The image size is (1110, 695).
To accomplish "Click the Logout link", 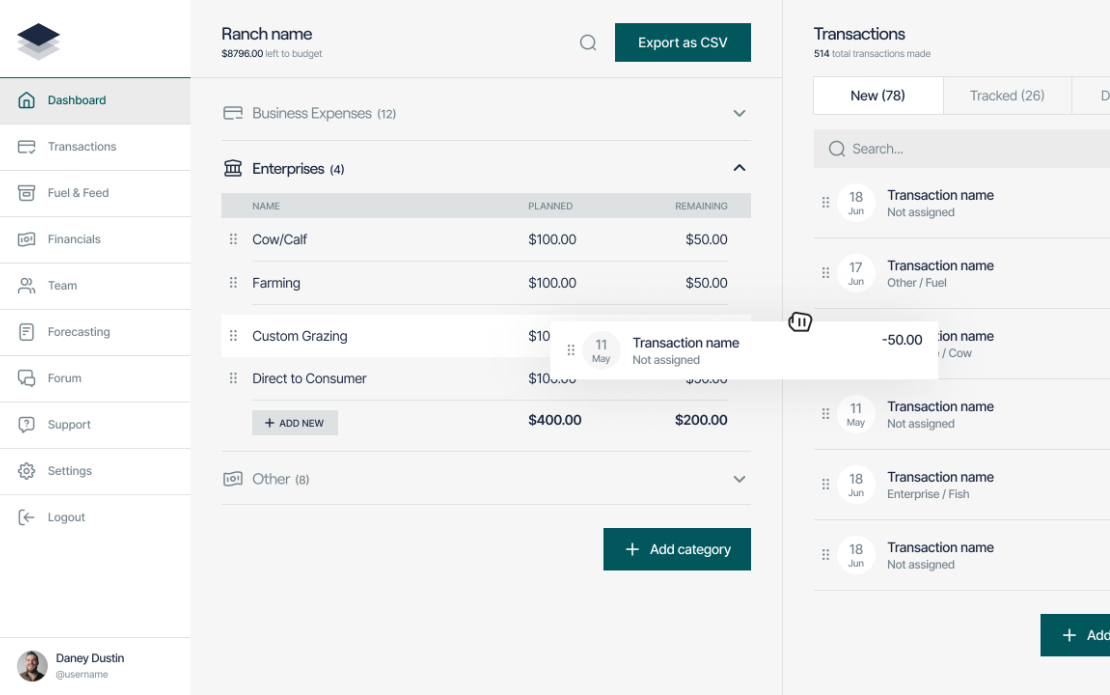I will tap(95, 517).
